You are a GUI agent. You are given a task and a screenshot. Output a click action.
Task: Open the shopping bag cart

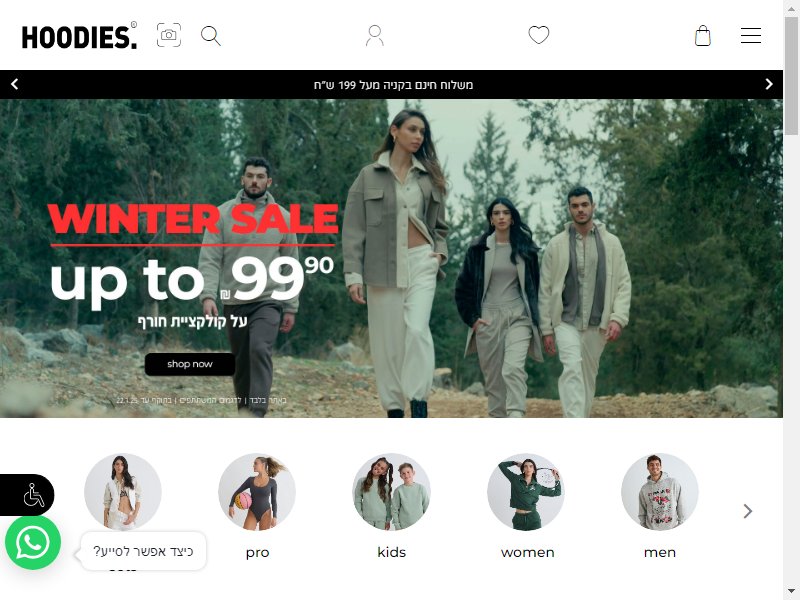coord(703,36)
